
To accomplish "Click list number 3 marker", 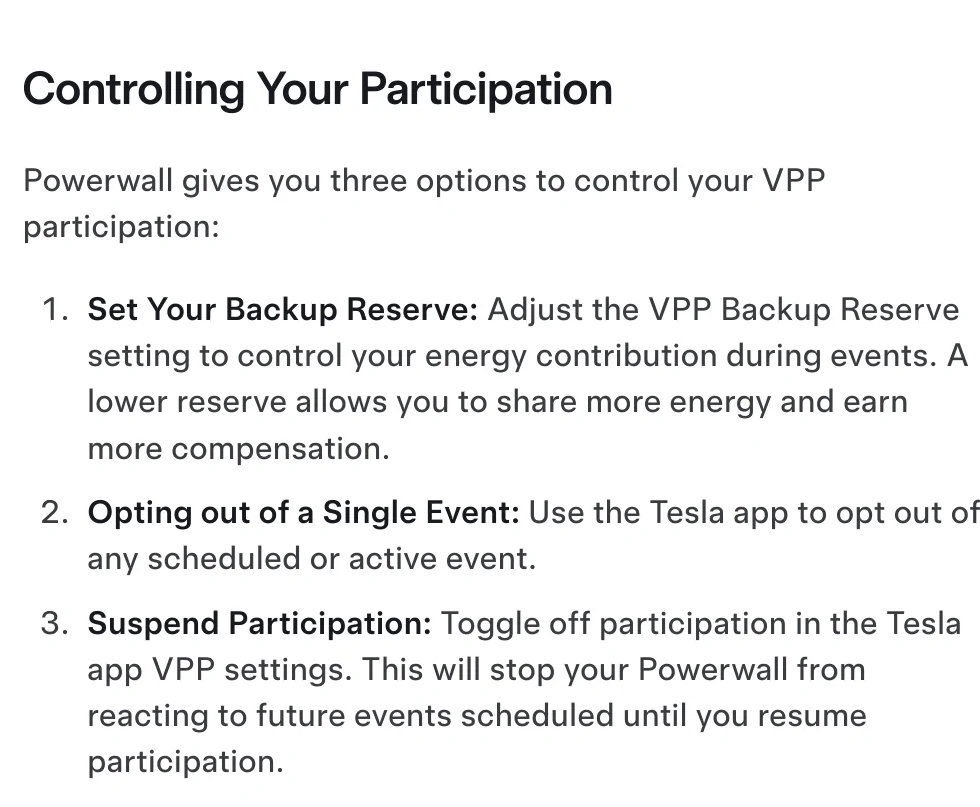I will click(55, 623).
